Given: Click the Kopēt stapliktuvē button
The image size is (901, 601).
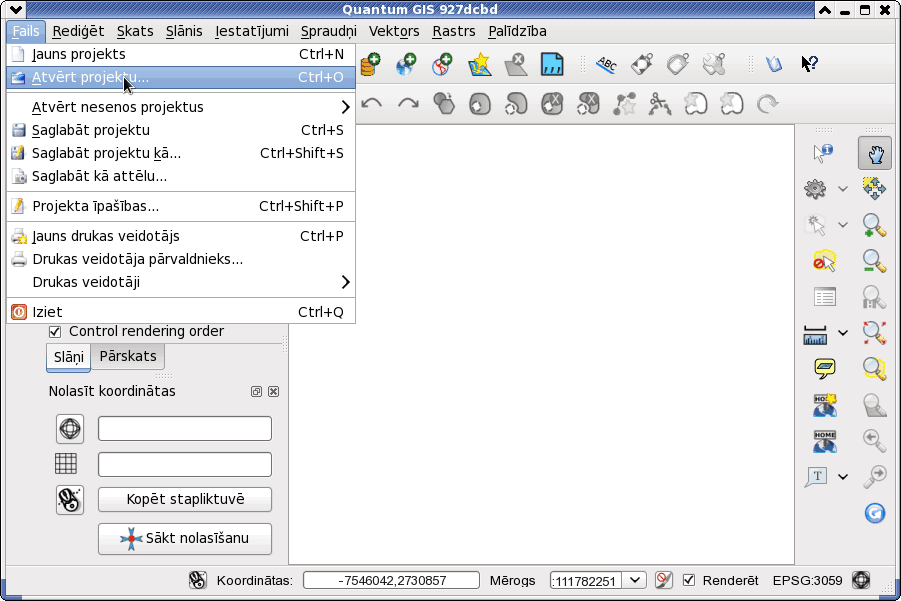Looking at the screenshot, I should [185, 499].
